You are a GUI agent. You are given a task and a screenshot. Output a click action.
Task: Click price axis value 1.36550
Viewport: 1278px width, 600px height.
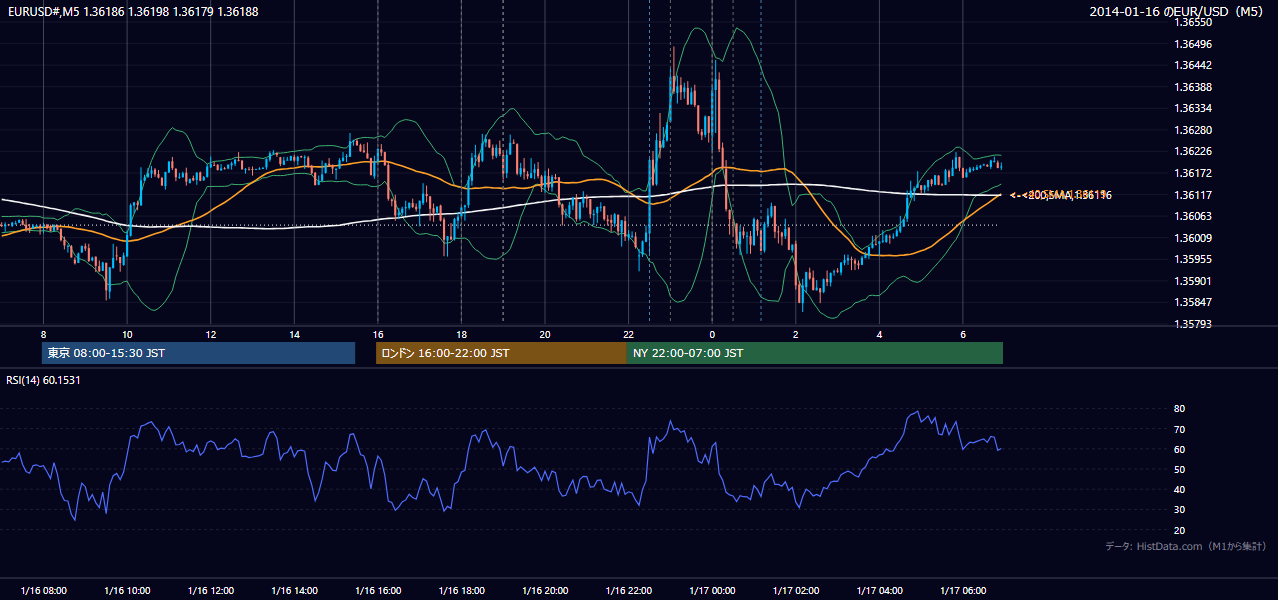(x=1192, y=22)
